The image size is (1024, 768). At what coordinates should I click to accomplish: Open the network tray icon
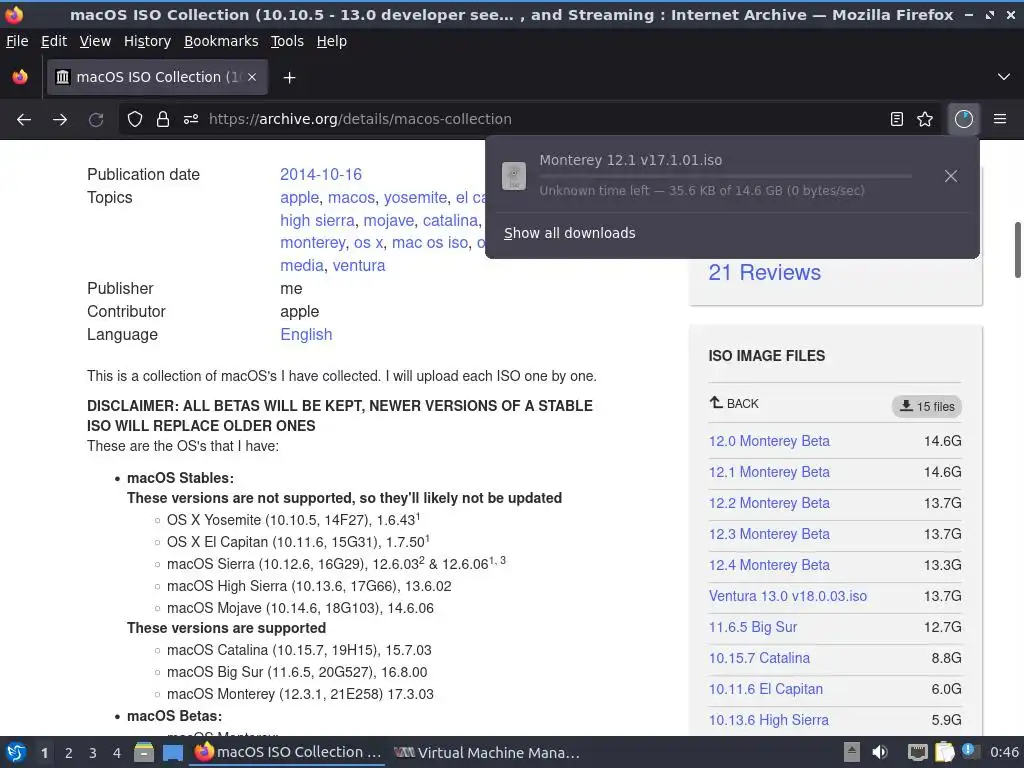point(918,752)
